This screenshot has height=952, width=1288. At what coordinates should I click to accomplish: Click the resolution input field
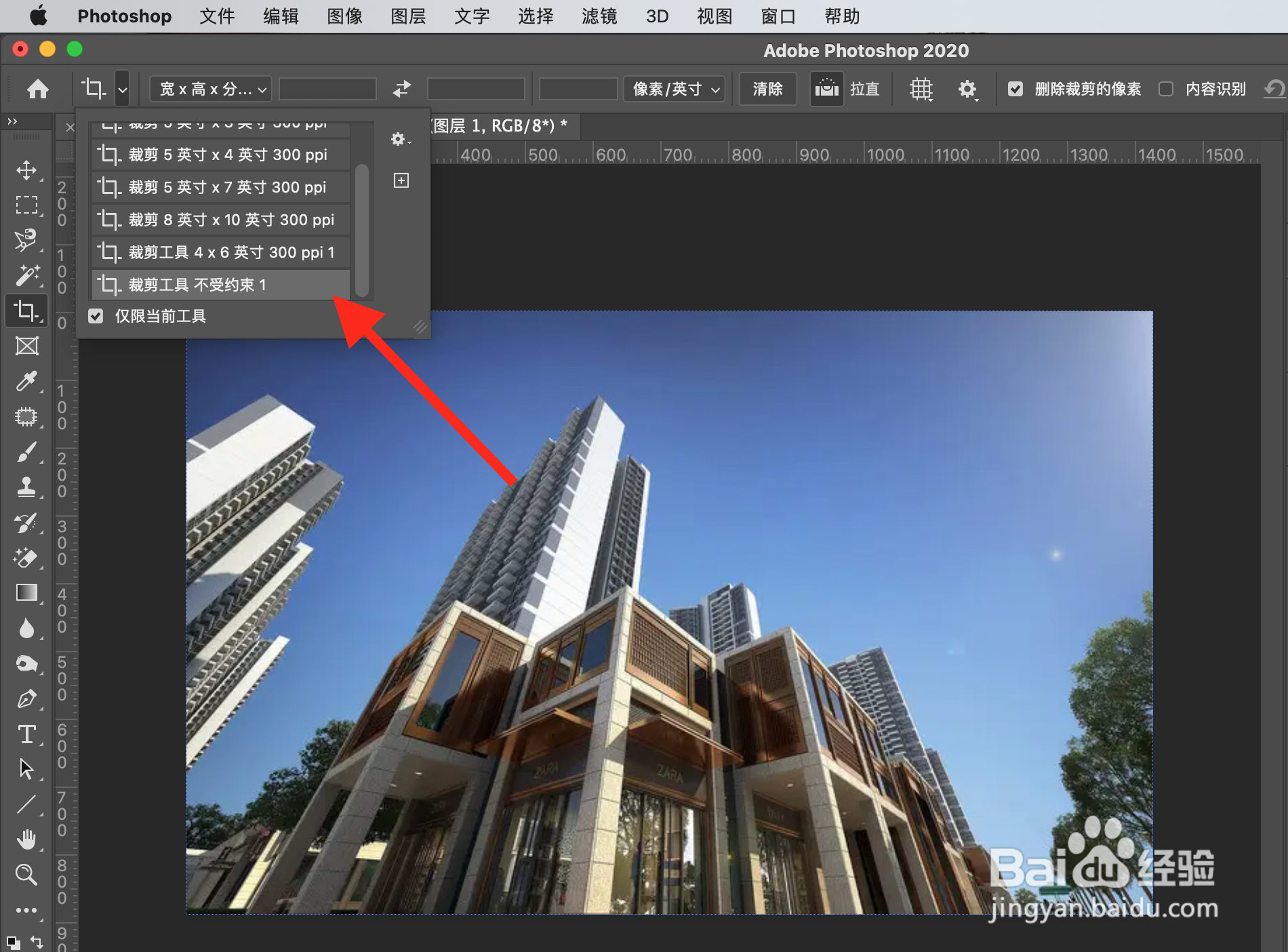coord(578,89)
